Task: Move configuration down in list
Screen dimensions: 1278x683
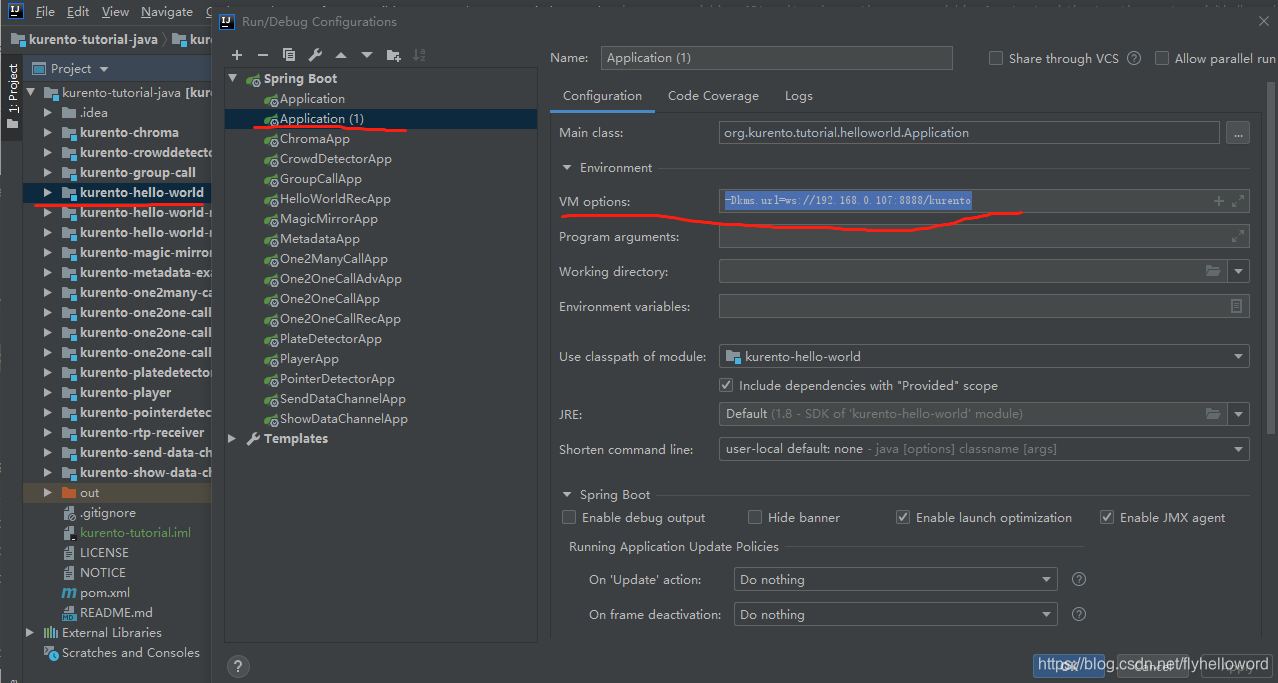Action: pyautogui.click(x=367, y=55)
